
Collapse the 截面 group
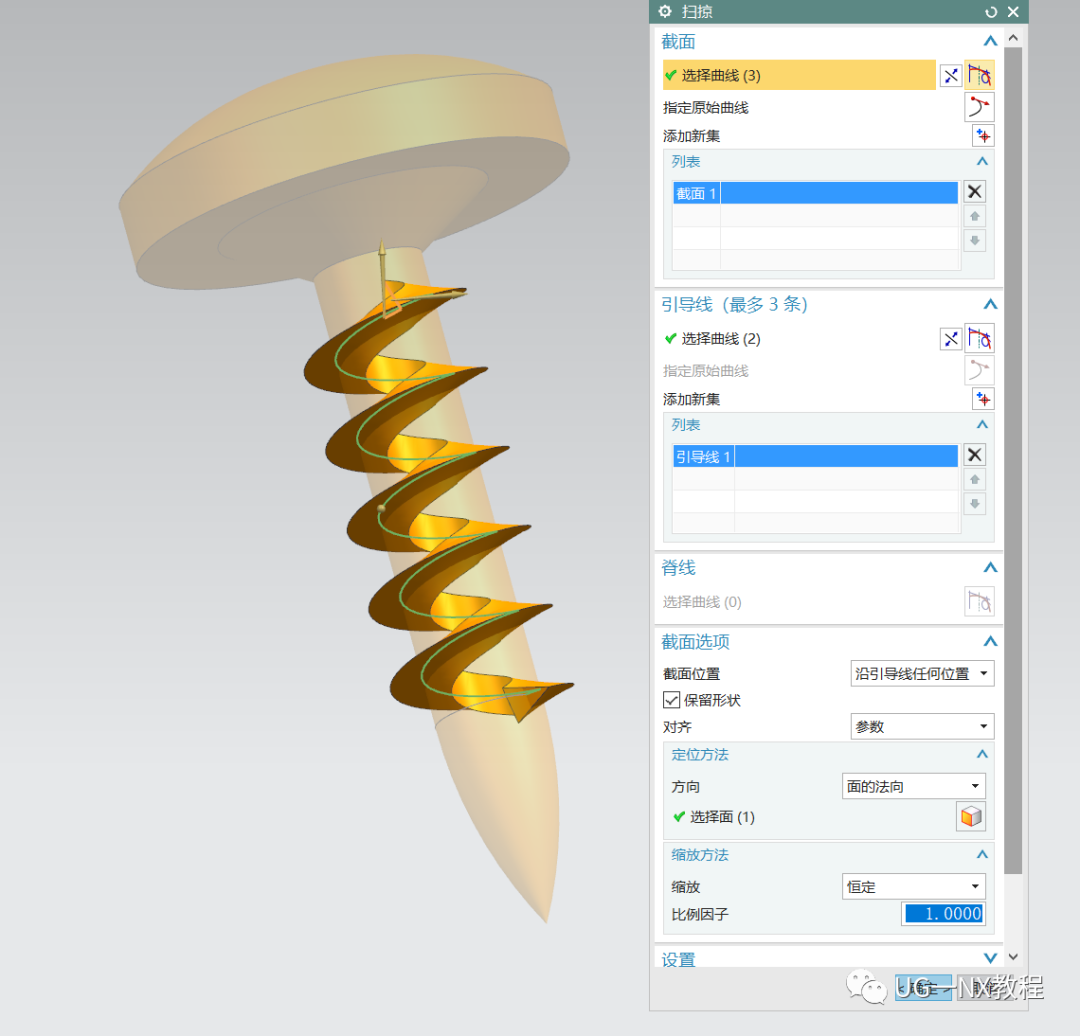(990, 41)
